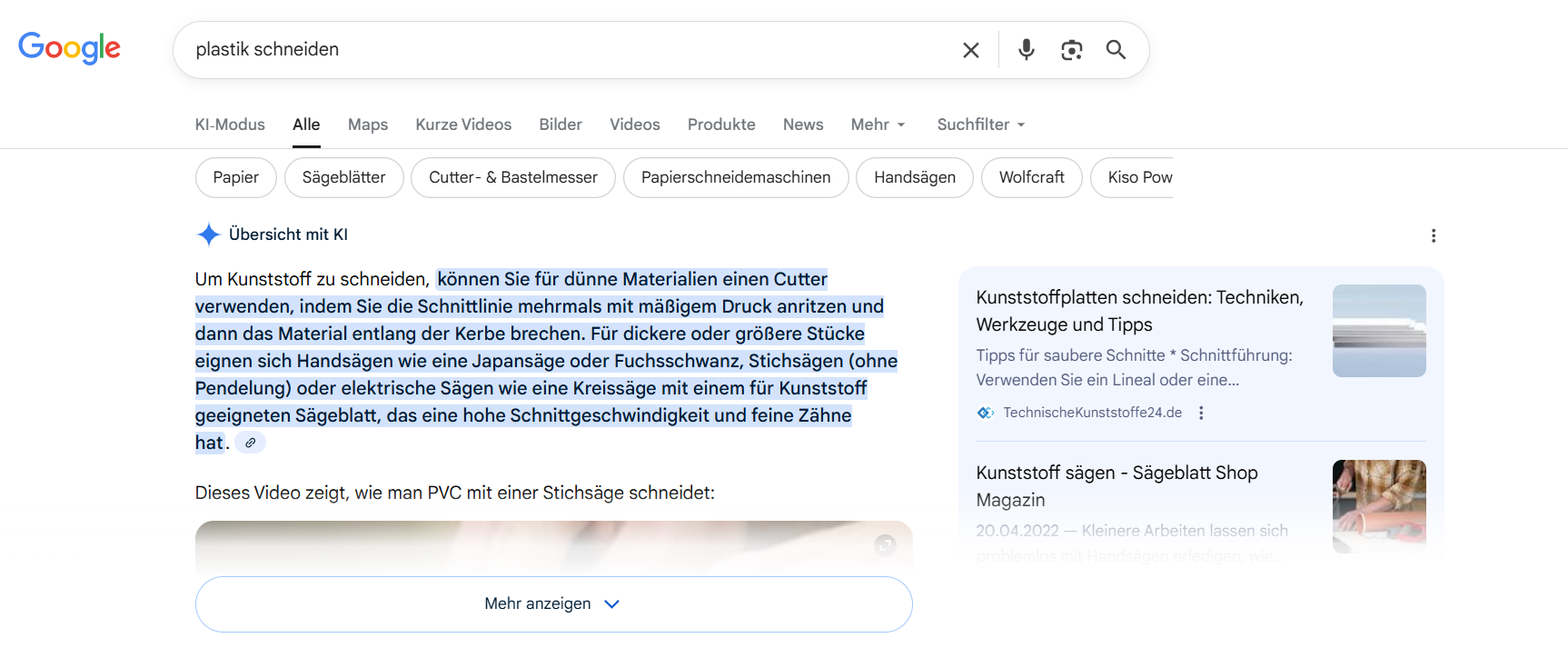Screen dimensions: 1568x648
Task: Click the link icon after AI summary
Action: (250, 443)
